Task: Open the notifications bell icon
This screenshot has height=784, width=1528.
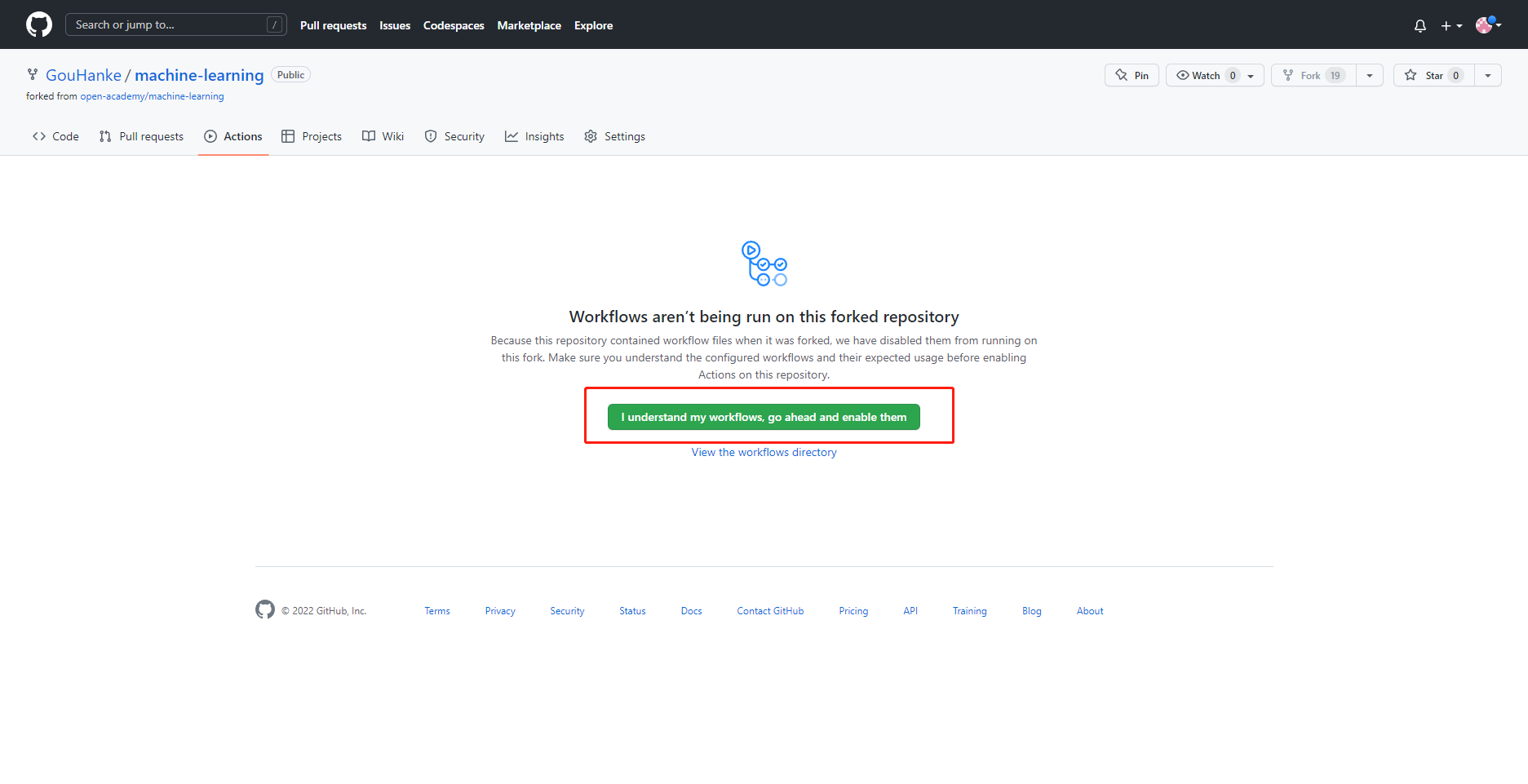Action: (1420, 26)
